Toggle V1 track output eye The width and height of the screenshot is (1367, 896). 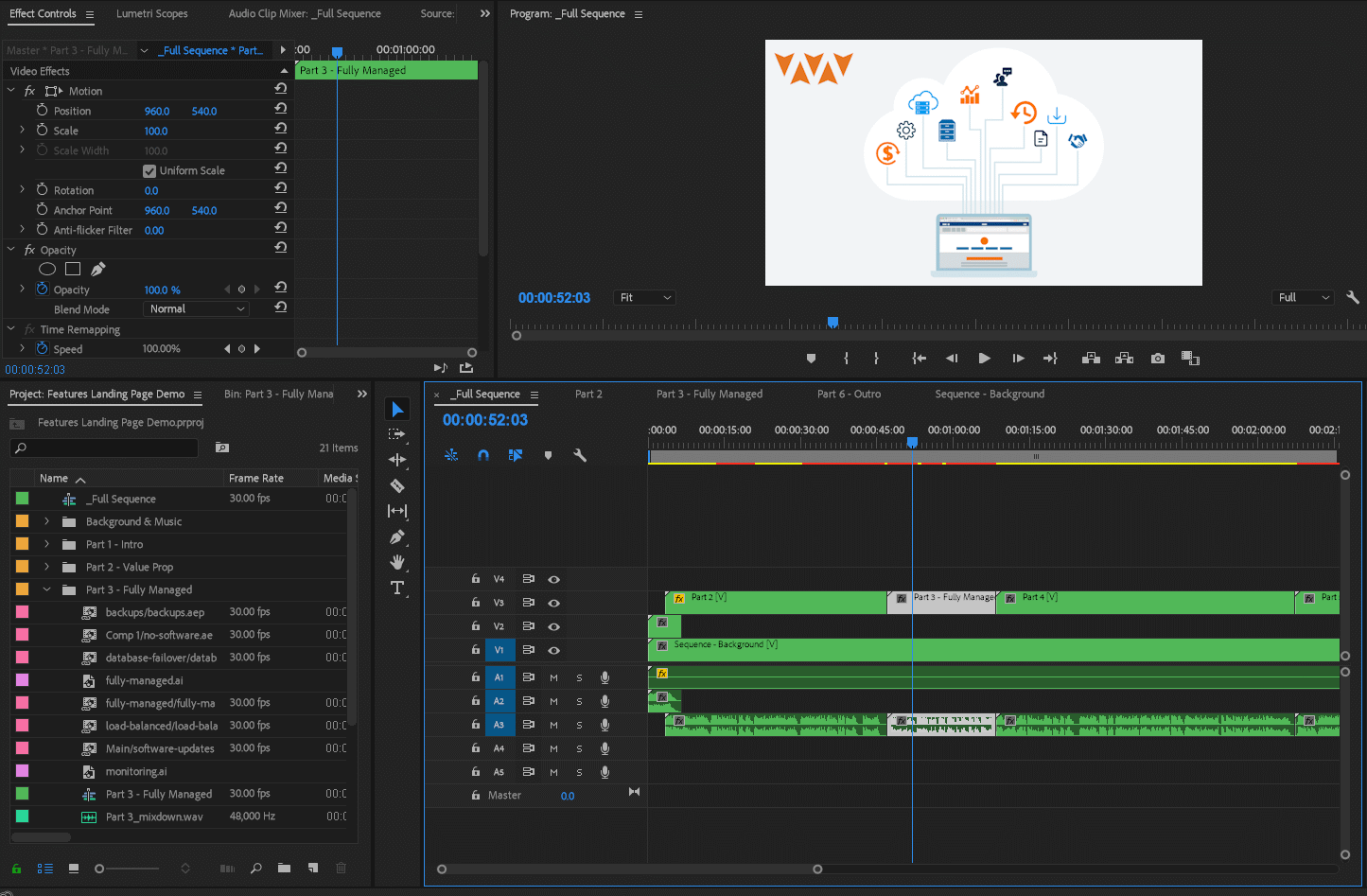[554, 650]
